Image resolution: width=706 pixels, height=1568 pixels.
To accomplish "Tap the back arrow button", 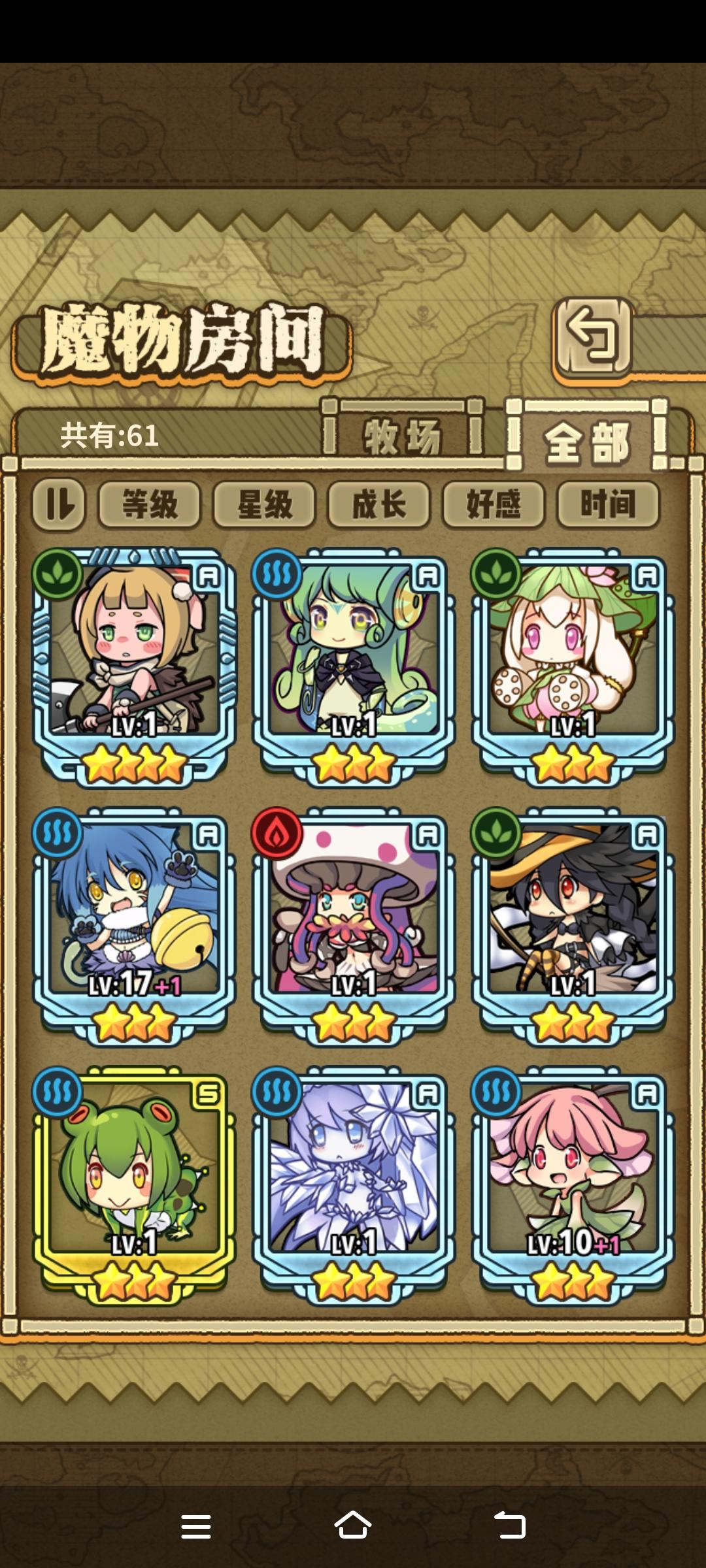I will [593, 338].
